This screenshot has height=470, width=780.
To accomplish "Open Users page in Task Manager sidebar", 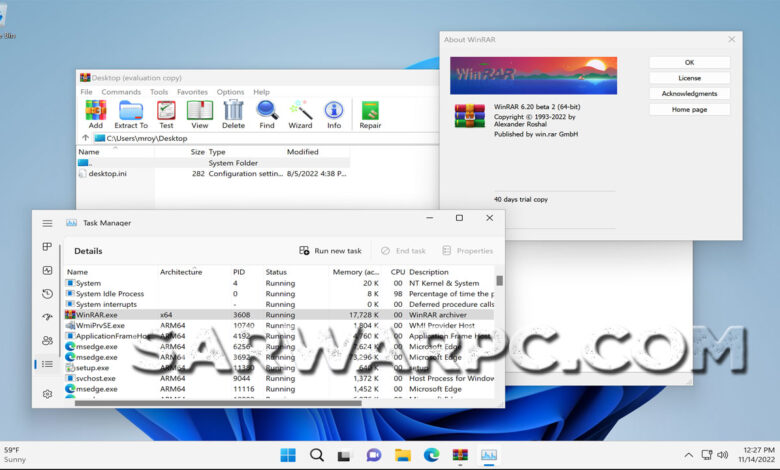I will click(x=47, y=341).
